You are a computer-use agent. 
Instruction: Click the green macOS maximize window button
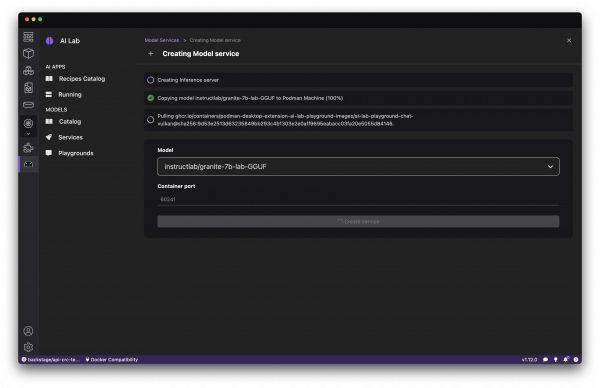[x=40, y=19]
